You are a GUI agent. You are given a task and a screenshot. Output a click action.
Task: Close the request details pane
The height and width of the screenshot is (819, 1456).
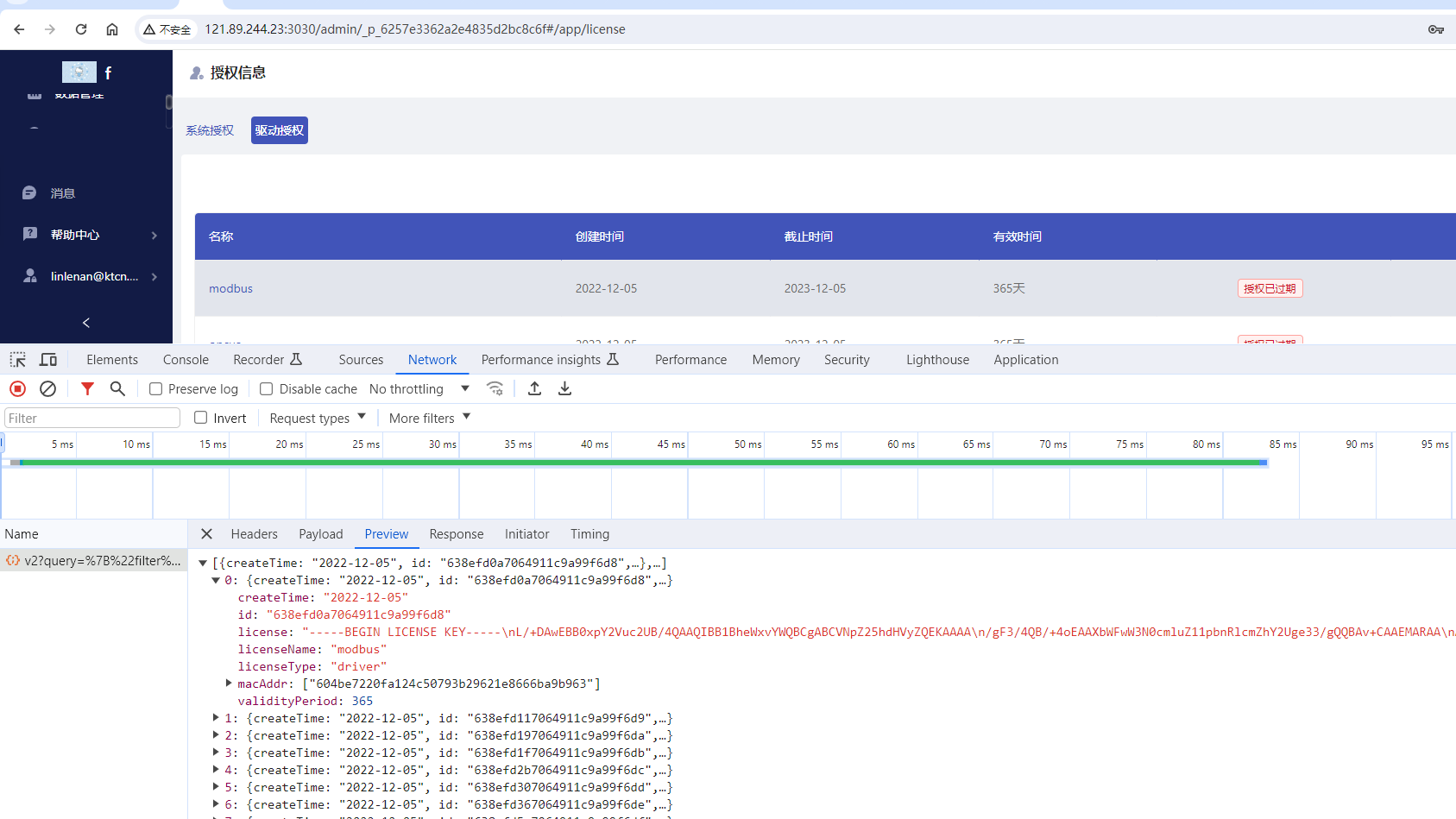click(207, 534)
